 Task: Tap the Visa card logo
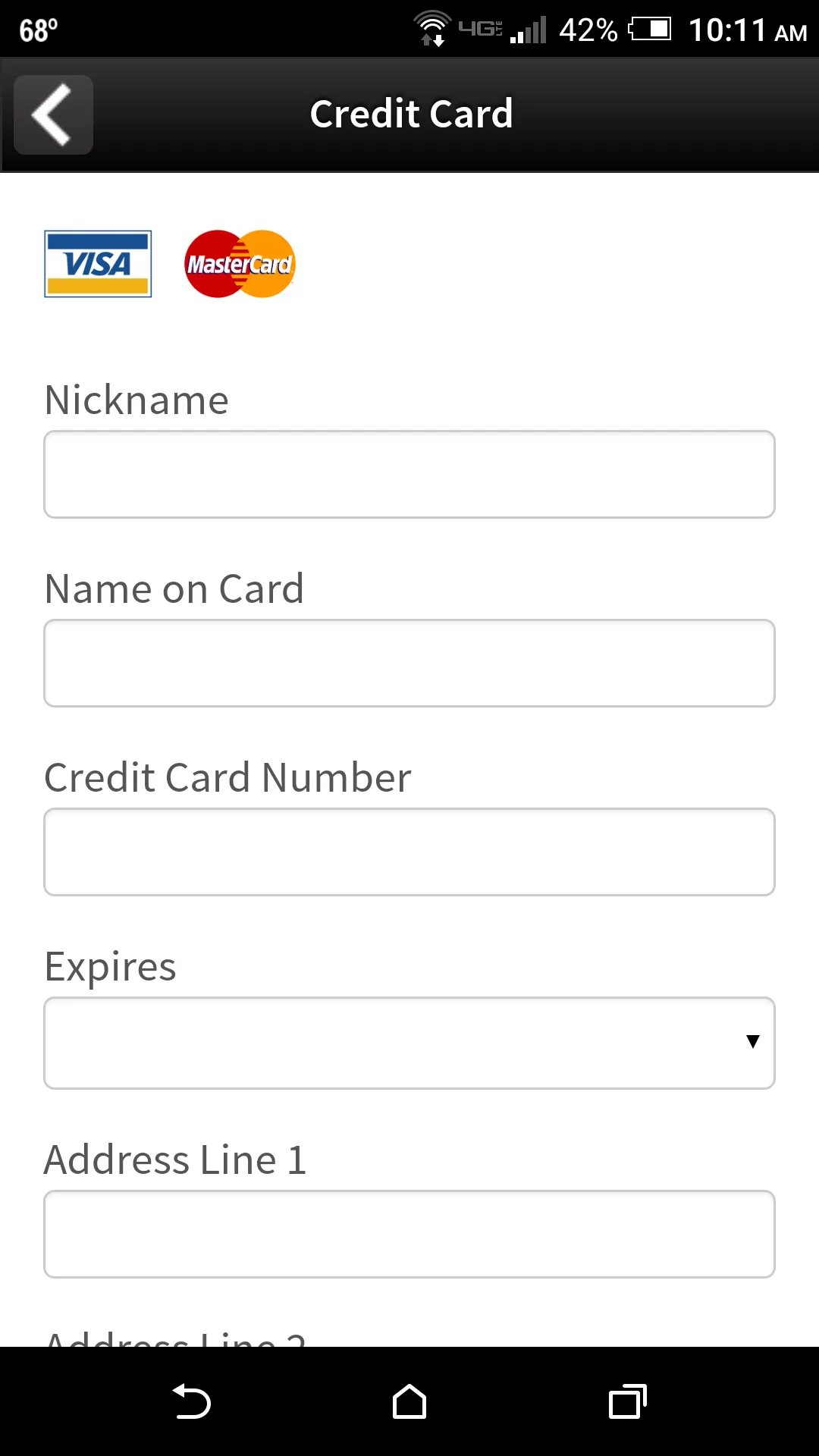tap(98, 264)
